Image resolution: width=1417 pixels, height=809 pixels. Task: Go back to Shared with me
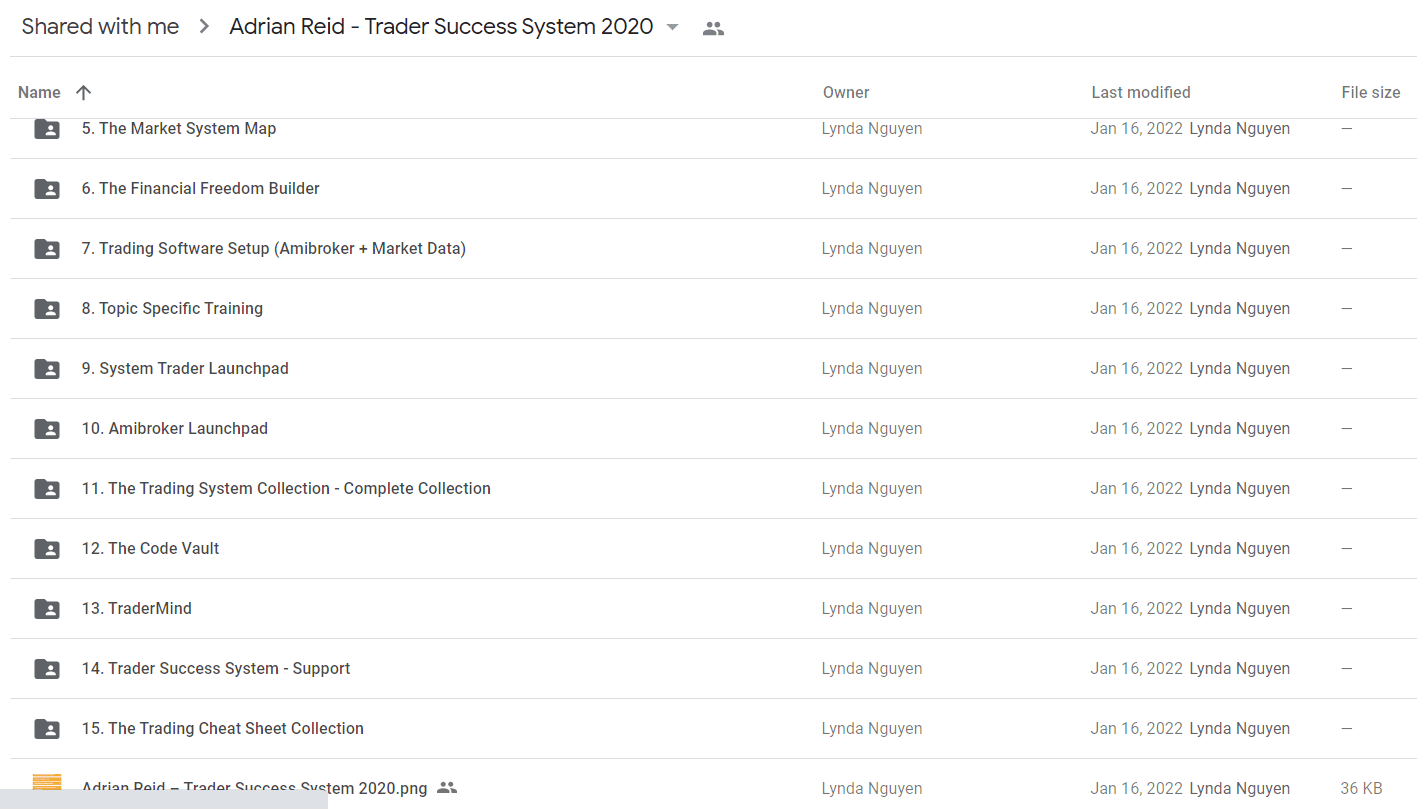[x=100, y=27]
